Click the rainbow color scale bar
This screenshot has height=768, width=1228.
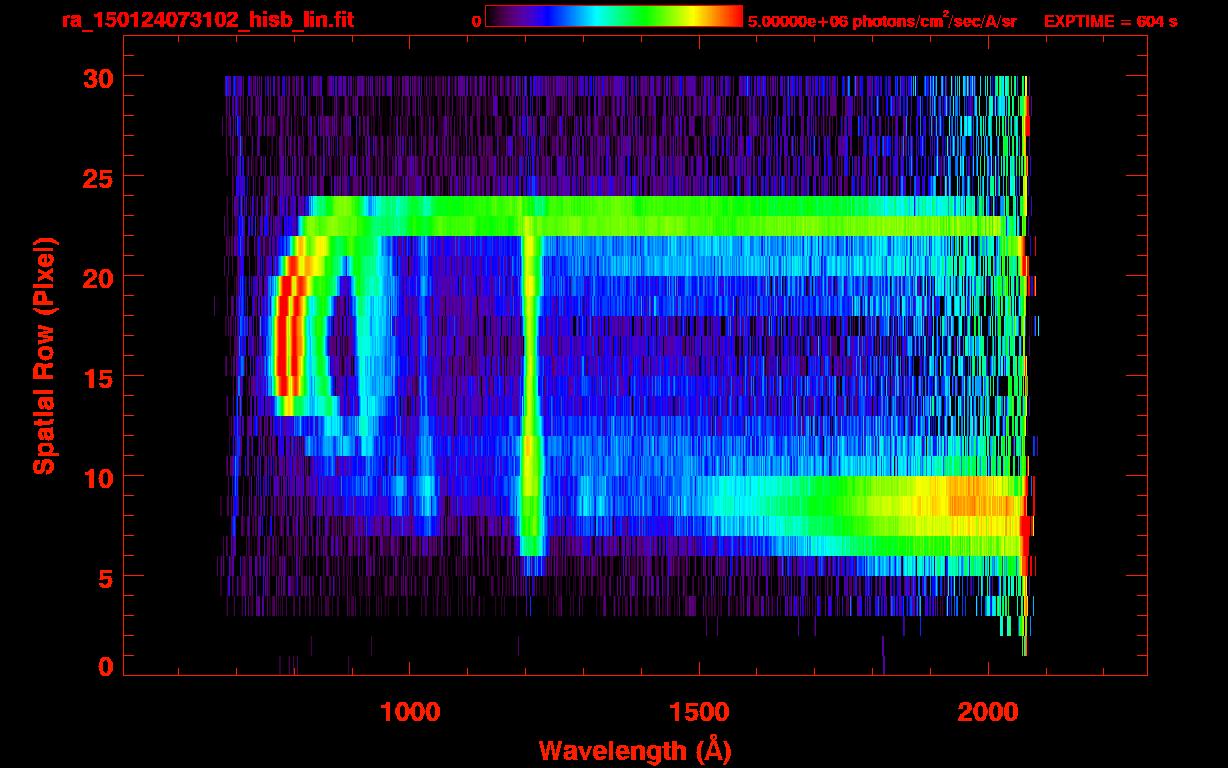pyautogui.click(x=614, y=16)
